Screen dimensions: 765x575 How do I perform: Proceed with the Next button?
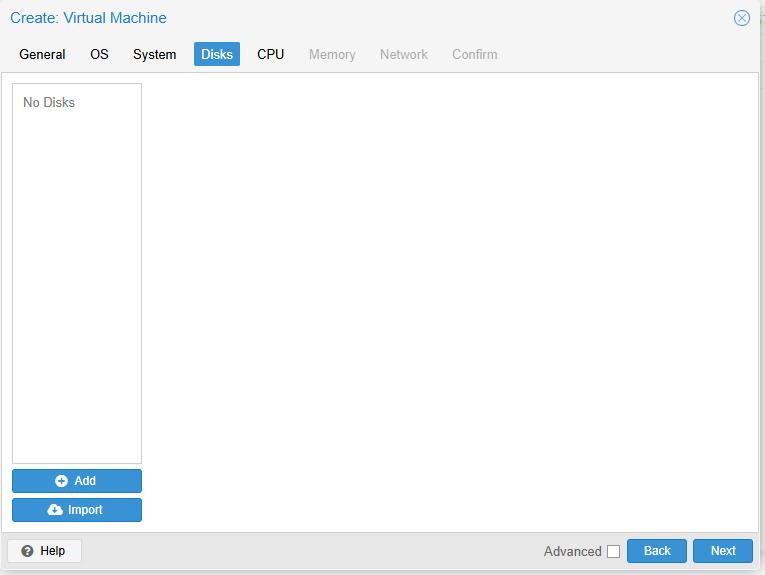[x=723, y=551]
